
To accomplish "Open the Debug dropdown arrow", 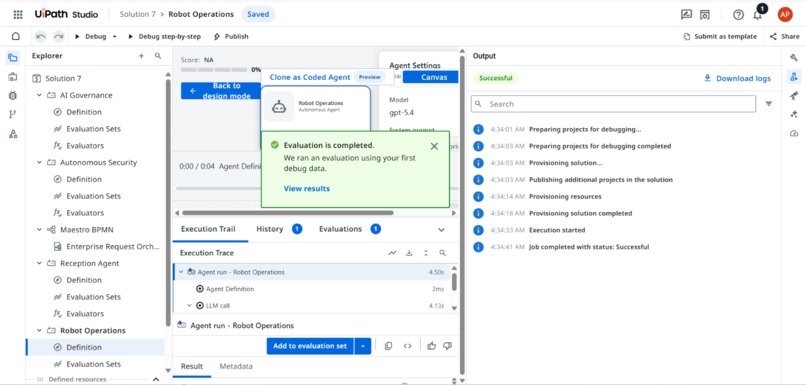I will pyautogui.click(x=115, y=36).
